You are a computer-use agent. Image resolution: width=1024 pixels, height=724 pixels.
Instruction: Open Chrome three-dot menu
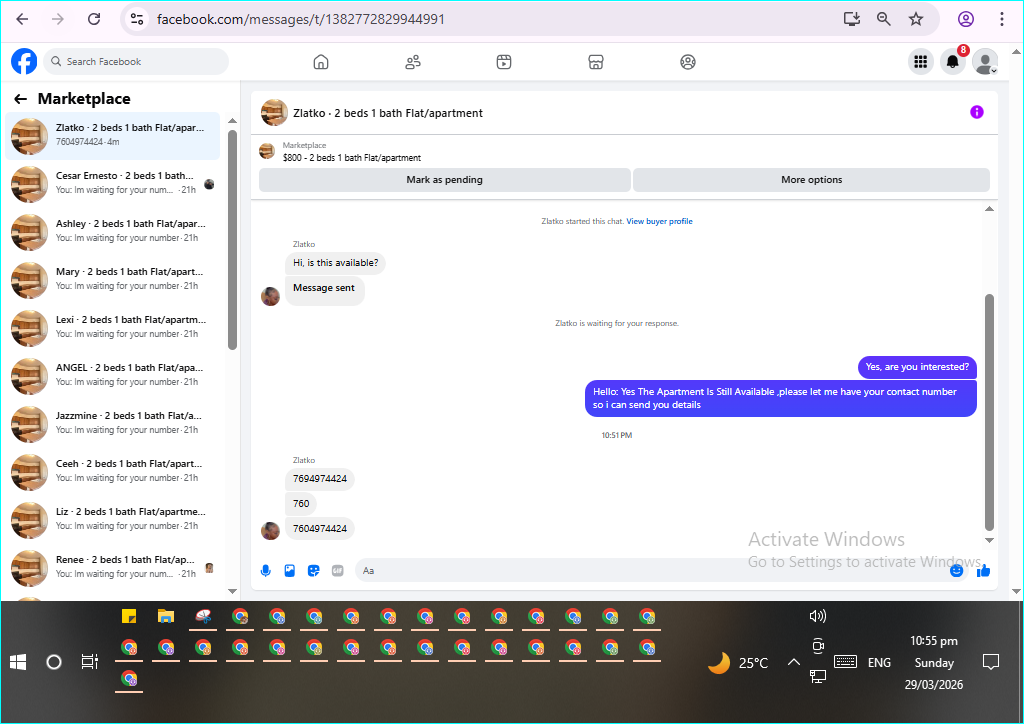(1001, 19)
